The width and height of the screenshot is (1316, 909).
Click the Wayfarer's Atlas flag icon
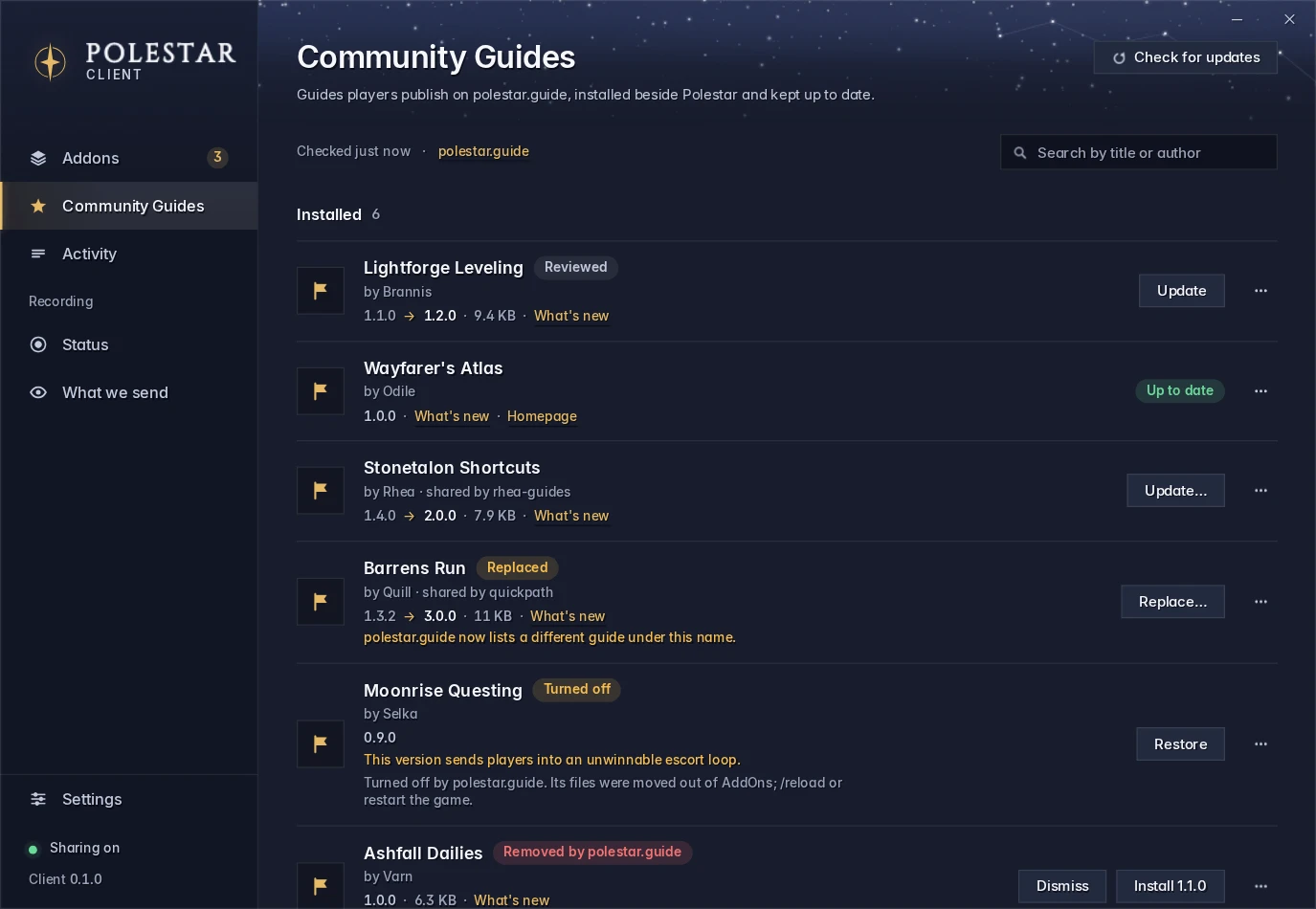(321, 390)
